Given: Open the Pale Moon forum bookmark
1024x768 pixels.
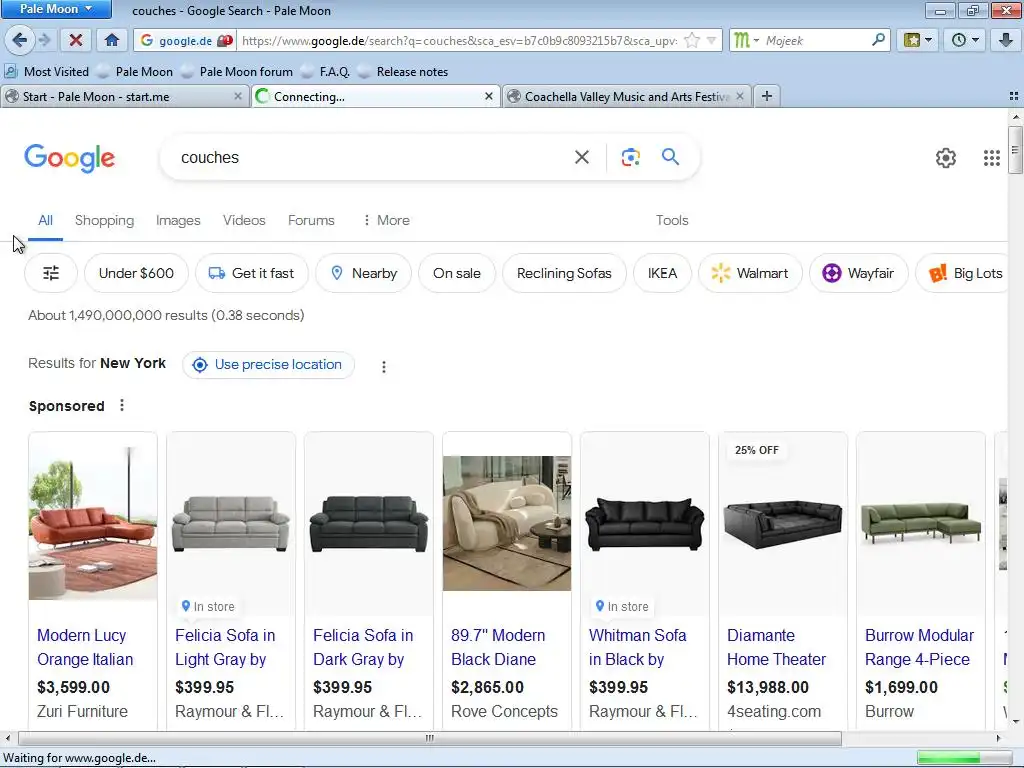Looking at the screenshot, I should (x=238, y=72).
